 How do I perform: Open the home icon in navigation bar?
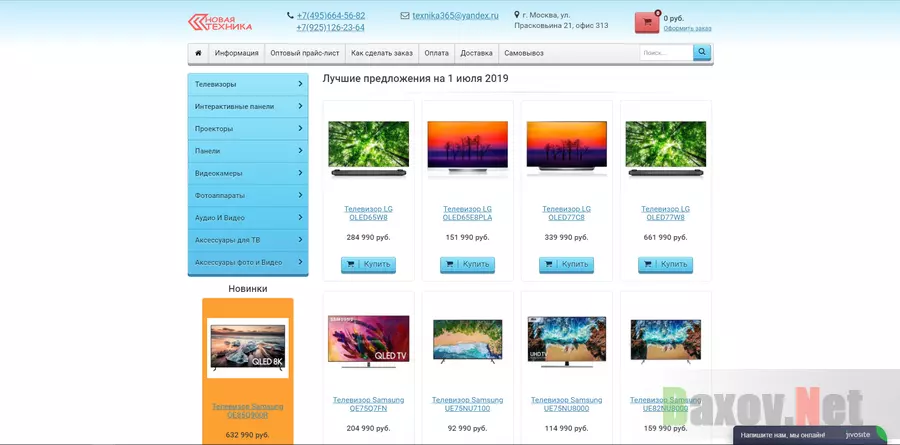point(198,53)
